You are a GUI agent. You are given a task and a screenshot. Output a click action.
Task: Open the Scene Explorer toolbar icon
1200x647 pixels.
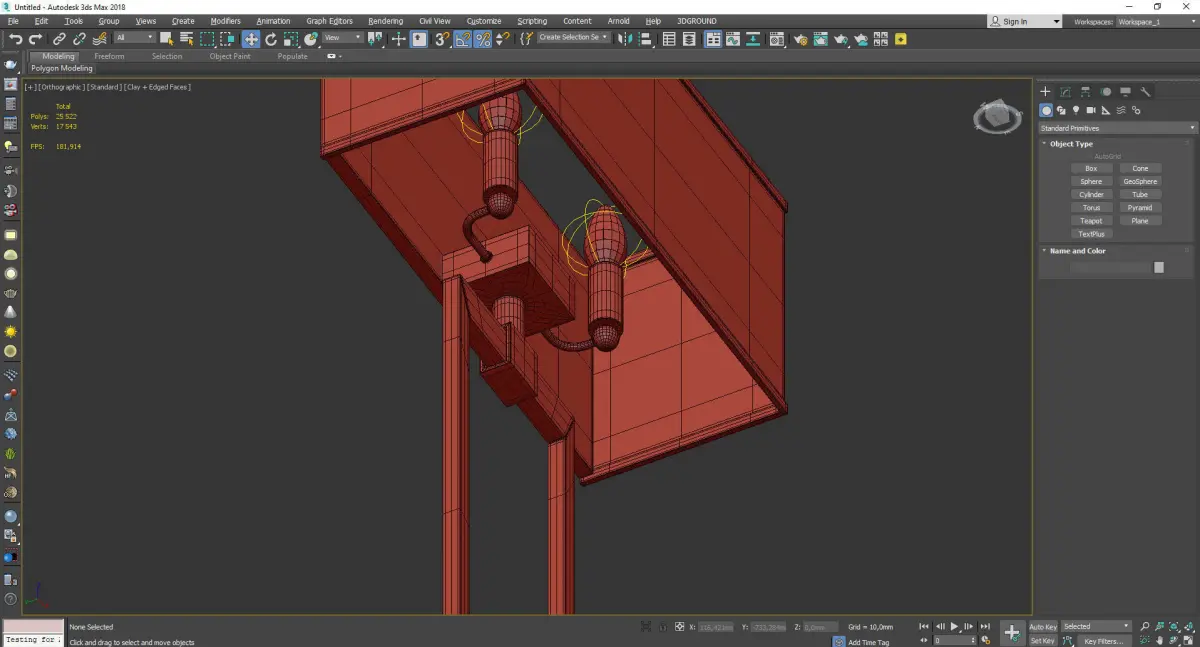(669, 39)
